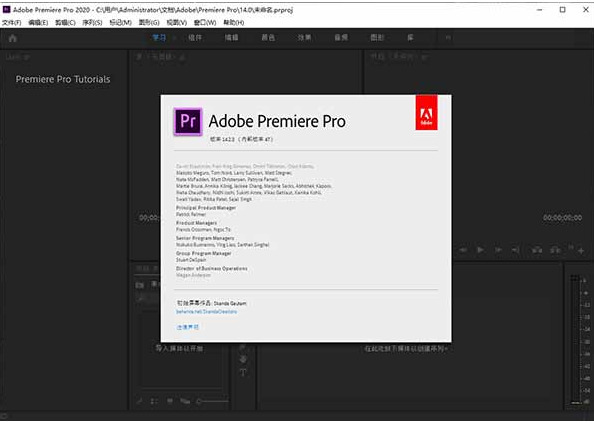Viewport: 594px width, 423px height.
Task: Click Group Program Manager credit heading
Action: [203, 253]
